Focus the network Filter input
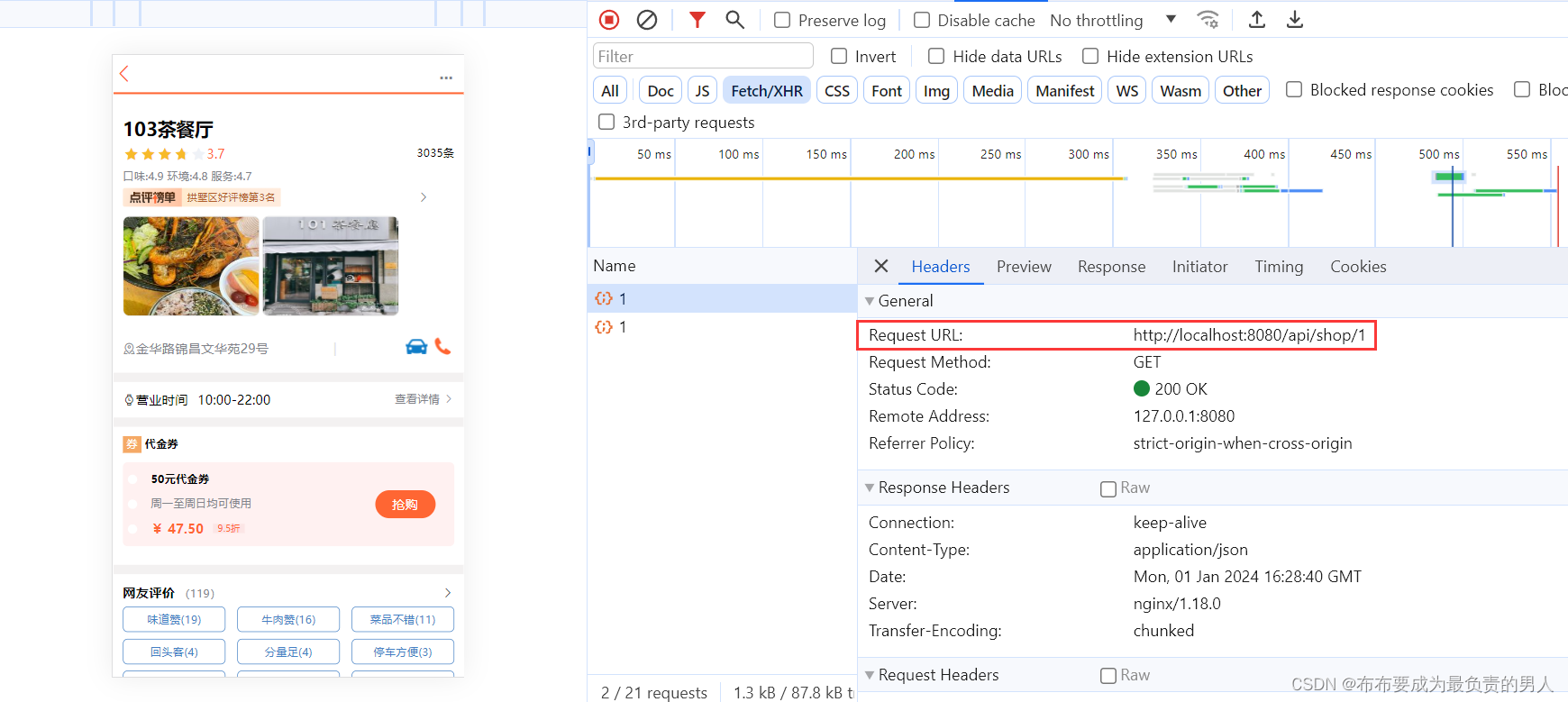 pyautogui.click(x=703, y=56)
